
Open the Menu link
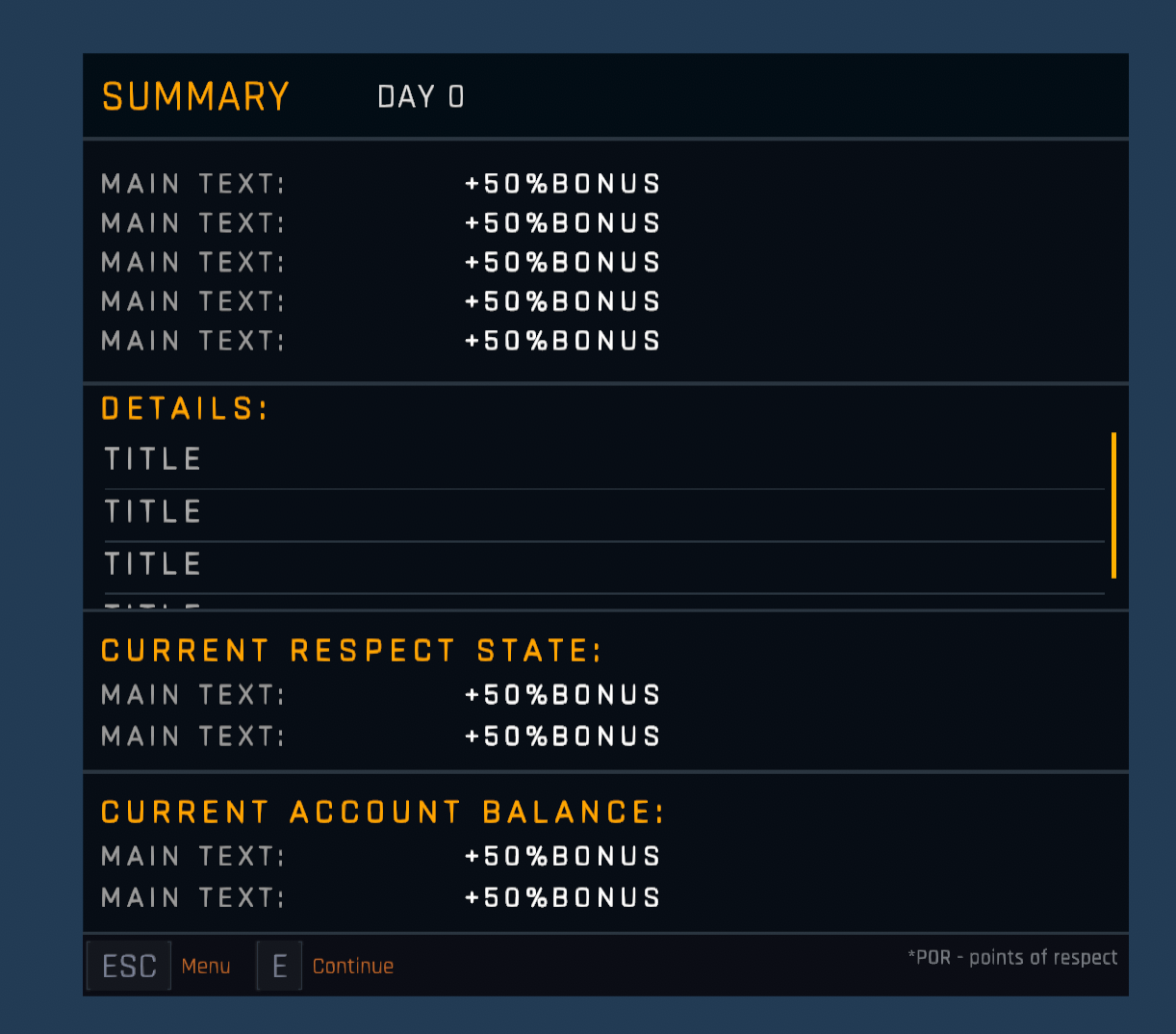coord(205,966)
